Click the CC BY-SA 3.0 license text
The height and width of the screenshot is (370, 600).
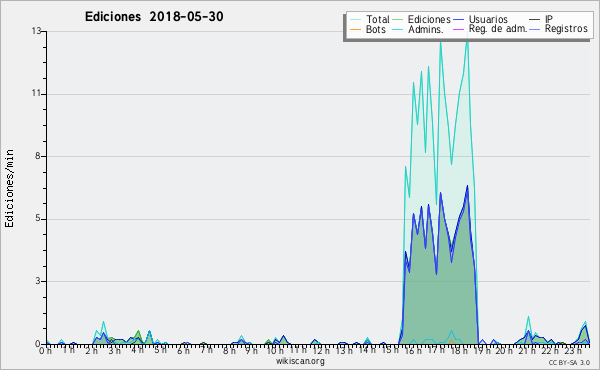click(569, 363)
